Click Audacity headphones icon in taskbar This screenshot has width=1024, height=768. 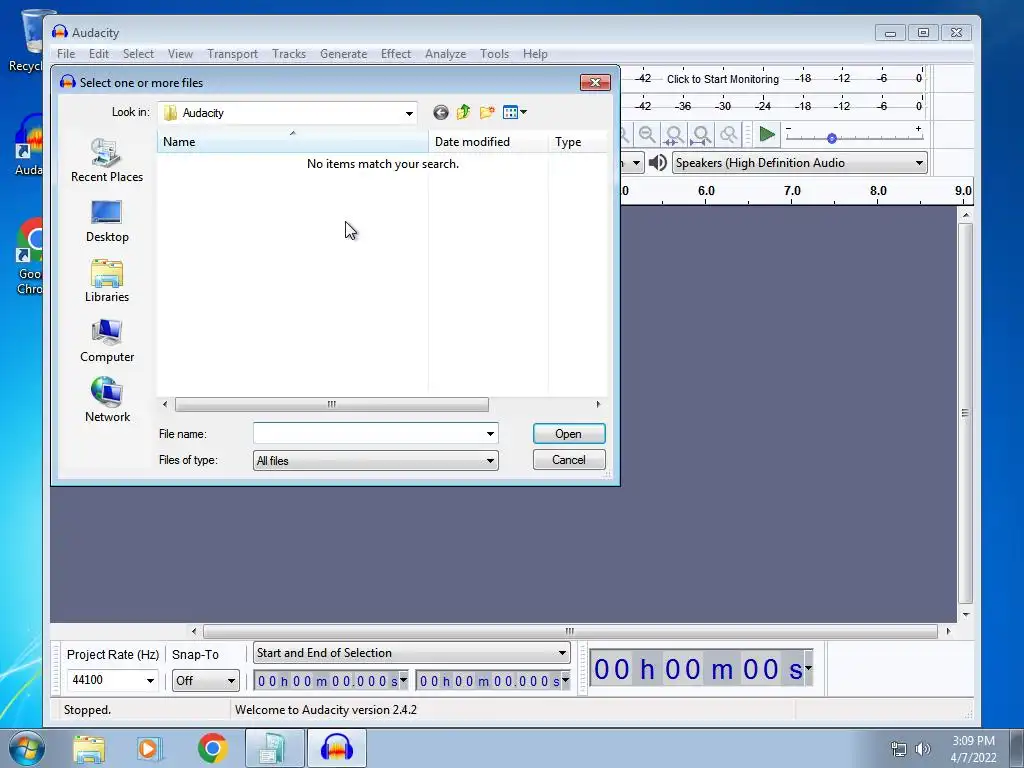[x=336, y=748]
